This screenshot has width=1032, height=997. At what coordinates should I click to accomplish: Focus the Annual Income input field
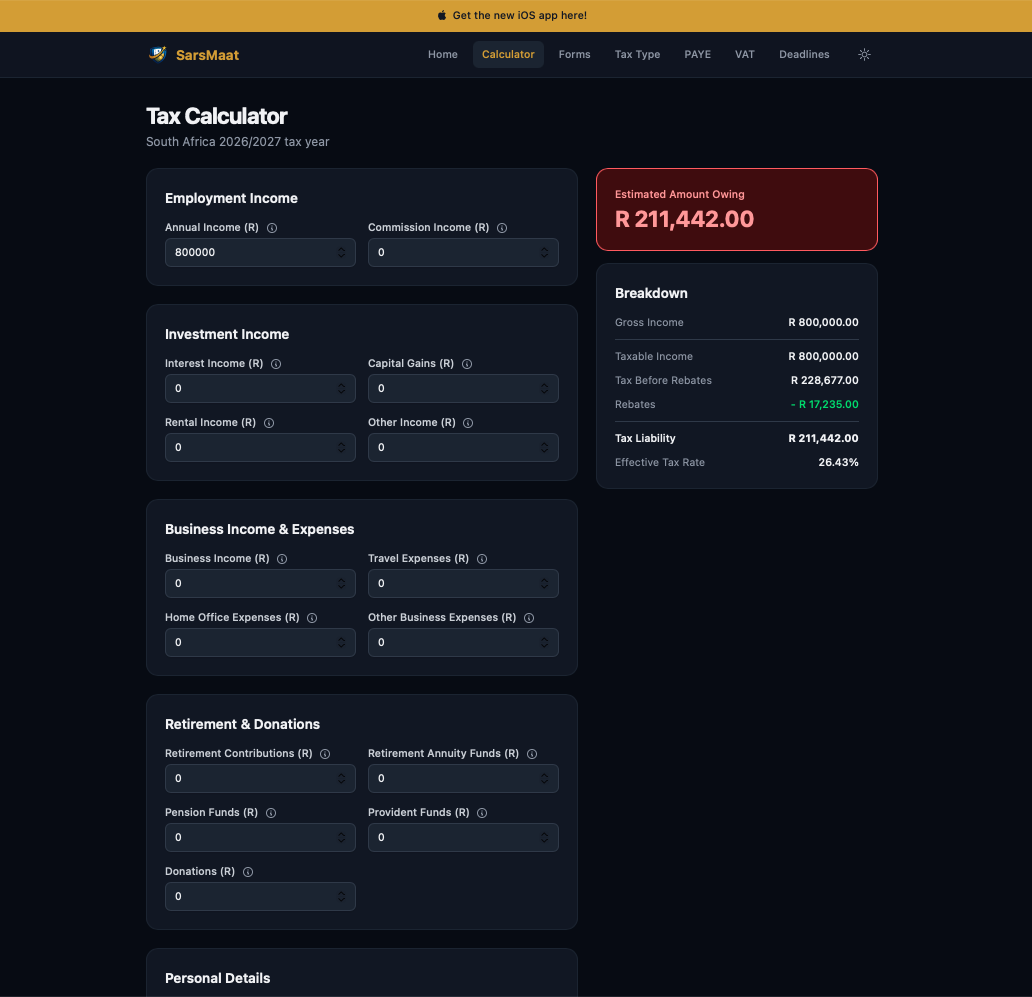(260, 253)
